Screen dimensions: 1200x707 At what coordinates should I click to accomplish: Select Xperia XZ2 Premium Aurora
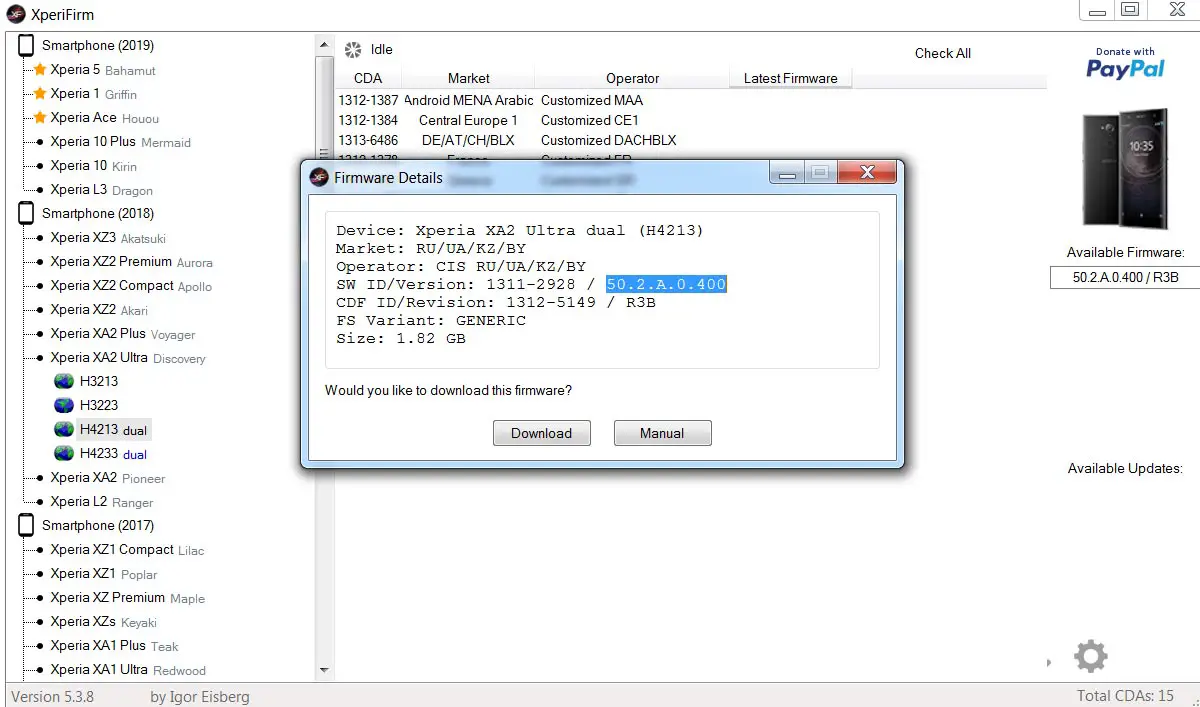131,262
